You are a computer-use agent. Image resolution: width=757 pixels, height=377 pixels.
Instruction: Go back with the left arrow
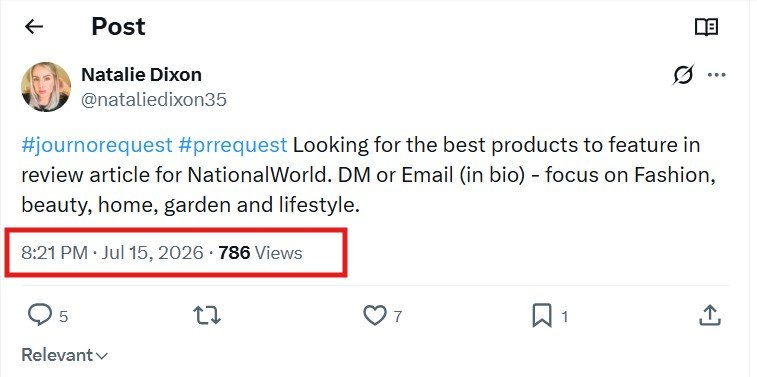[34, 27]
